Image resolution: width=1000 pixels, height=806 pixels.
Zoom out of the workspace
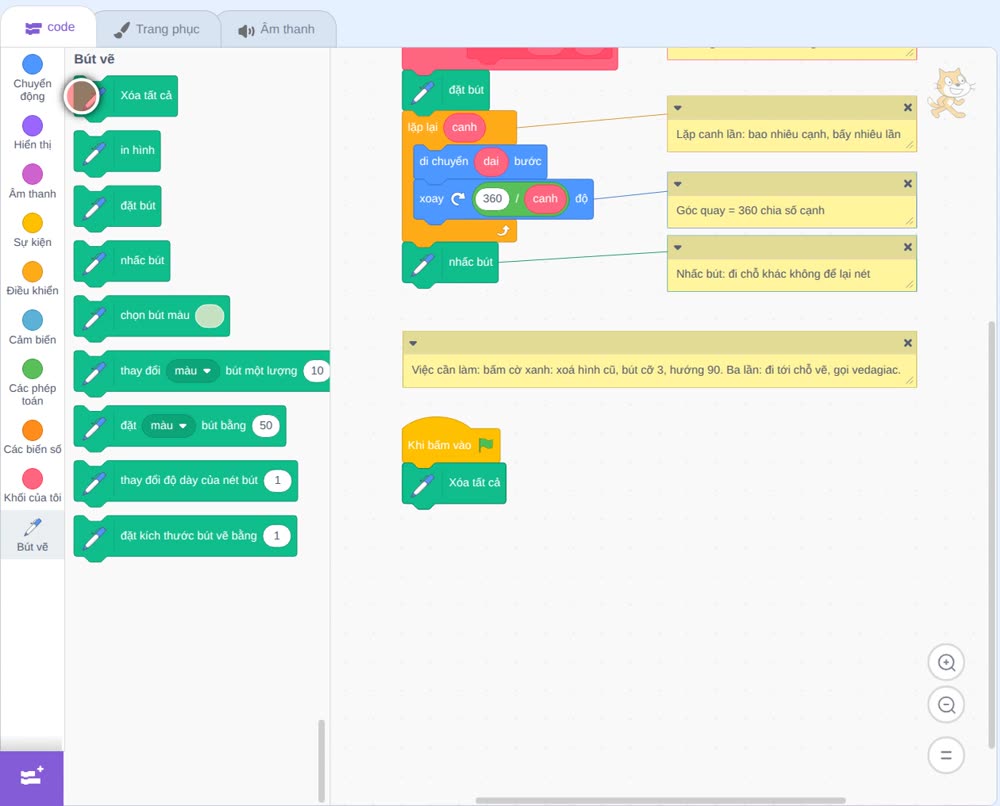point(946,705)
